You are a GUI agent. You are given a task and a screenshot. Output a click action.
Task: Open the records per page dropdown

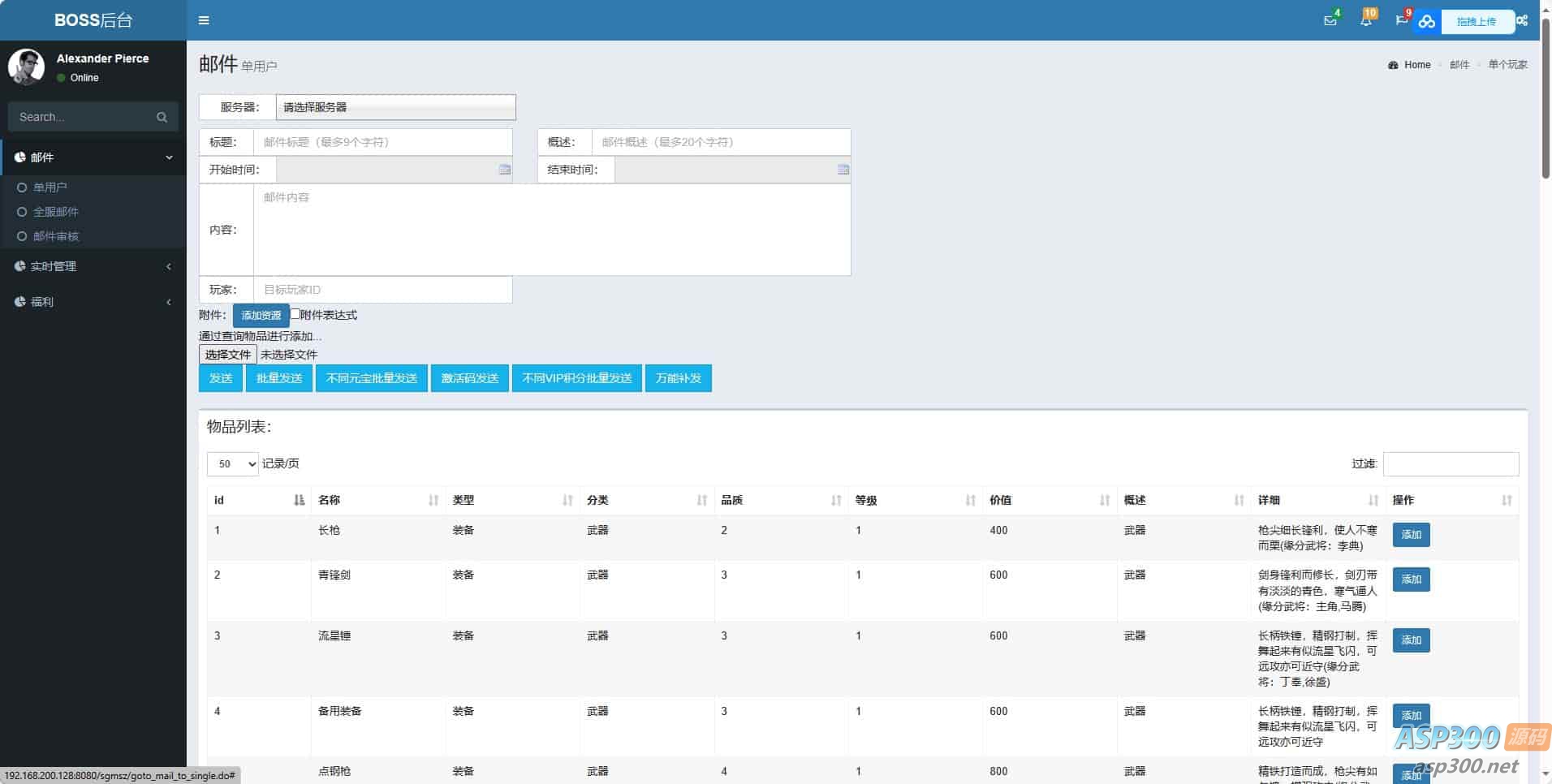(x=232, y=464)
